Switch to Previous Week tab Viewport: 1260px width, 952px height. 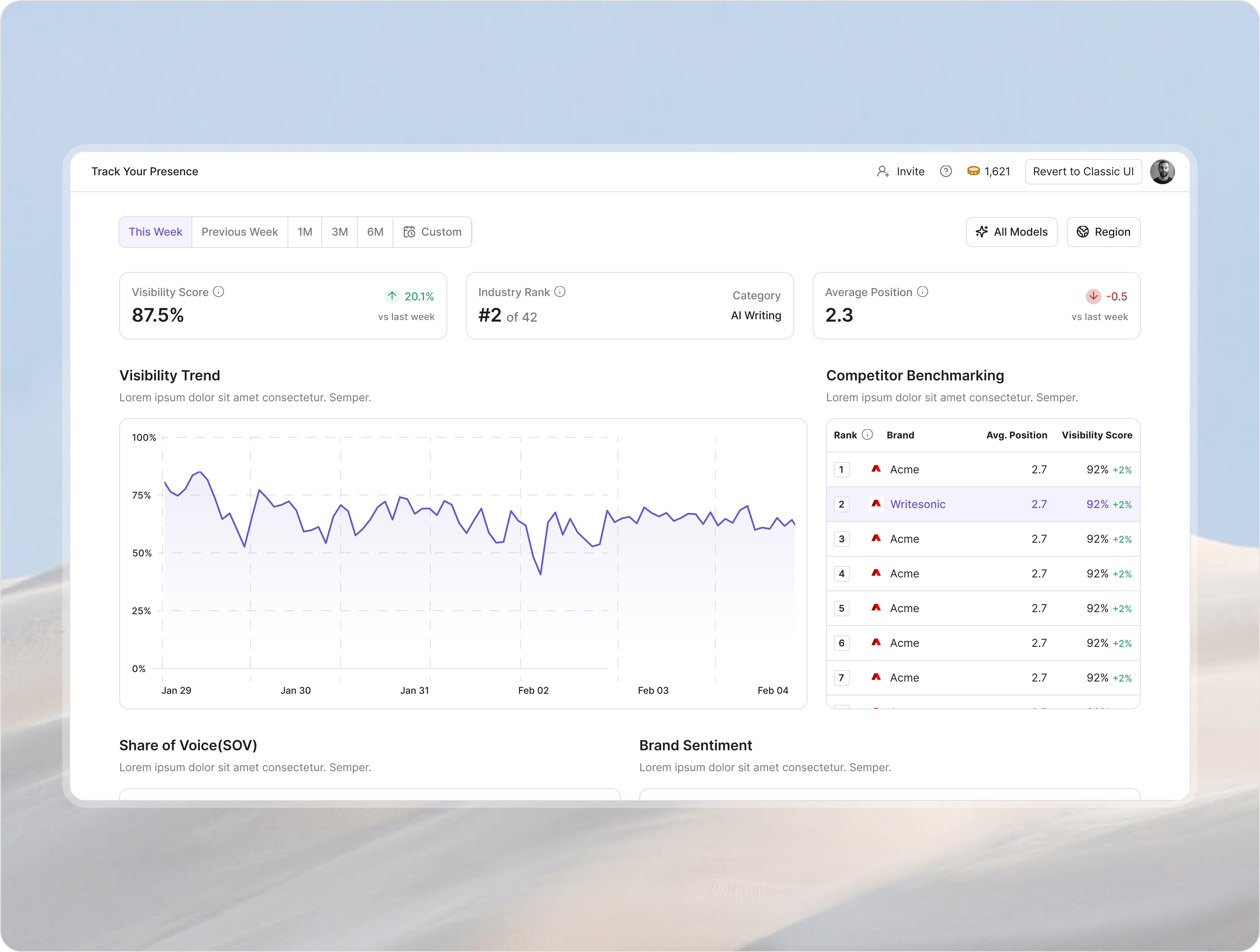click(x=239, y=232)
